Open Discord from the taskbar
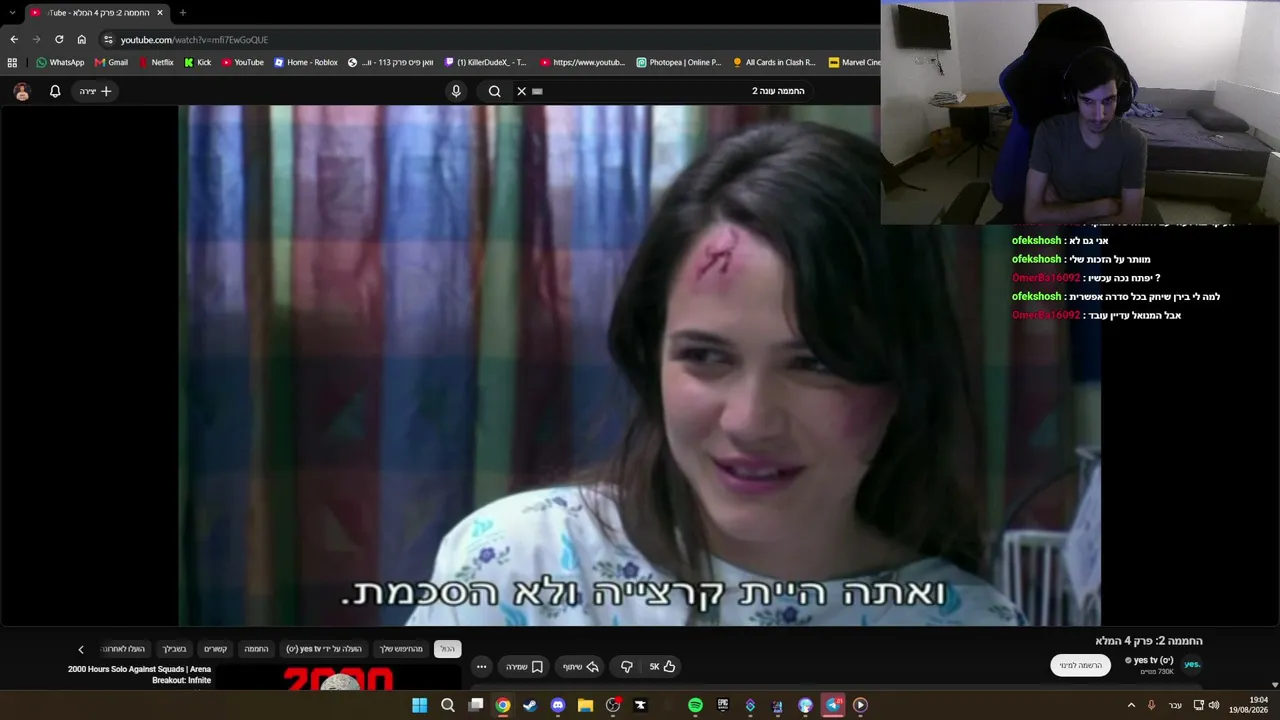1280x720 pixels. point(558,705)
